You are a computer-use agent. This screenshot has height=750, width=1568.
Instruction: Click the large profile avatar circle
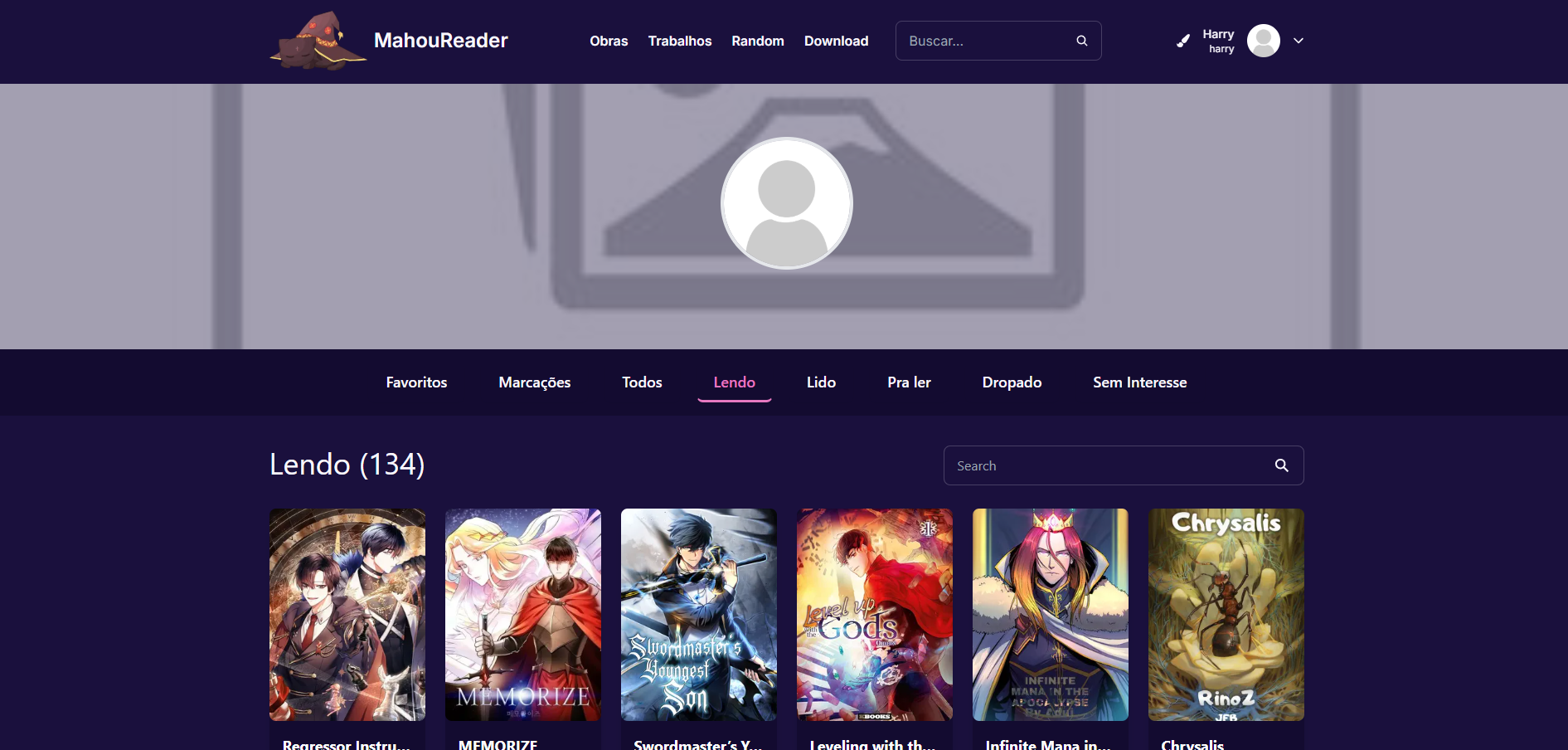click(786, 203)
